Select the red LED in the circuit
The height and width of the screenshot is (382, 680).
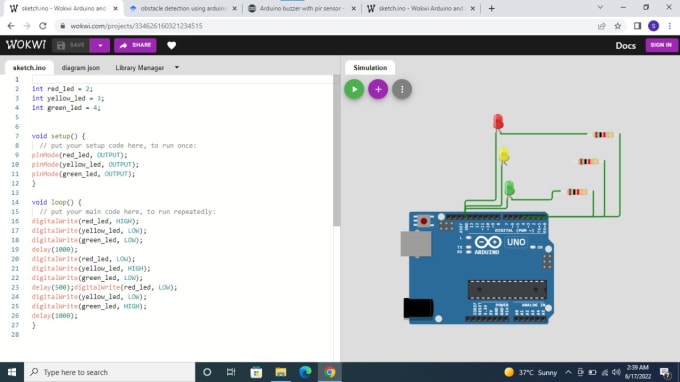point(498,121)
